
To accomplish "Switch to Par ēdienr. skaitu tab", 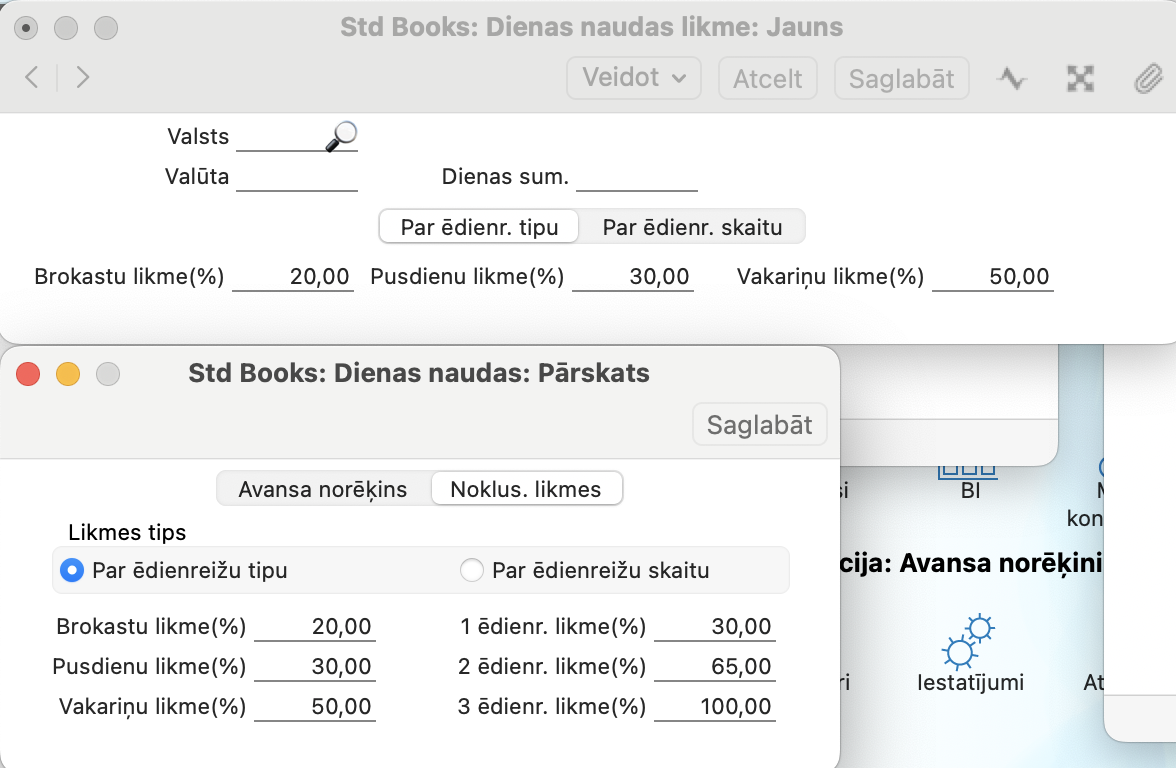I will (692, 226).
